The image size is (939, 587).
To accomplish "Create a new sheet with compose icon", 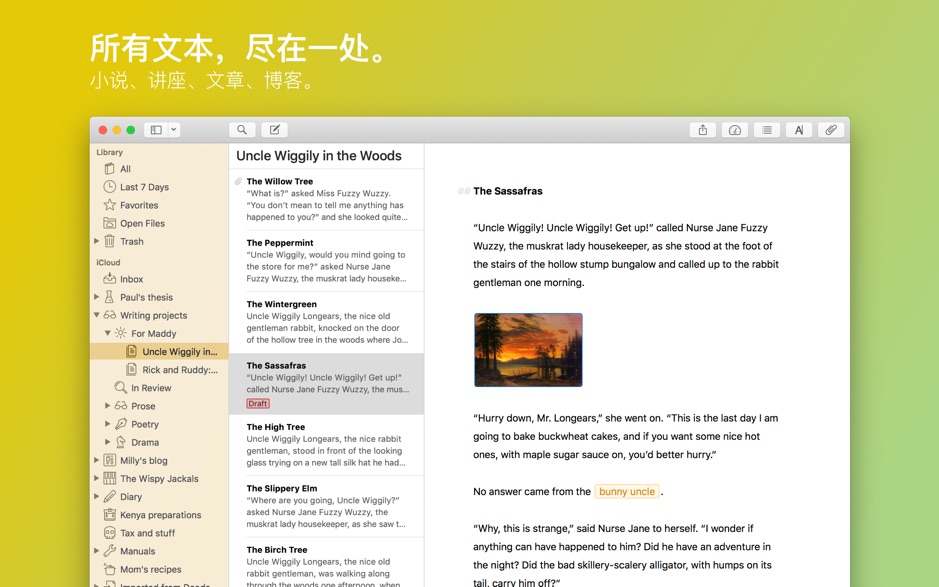I will [x=274, y=130].
